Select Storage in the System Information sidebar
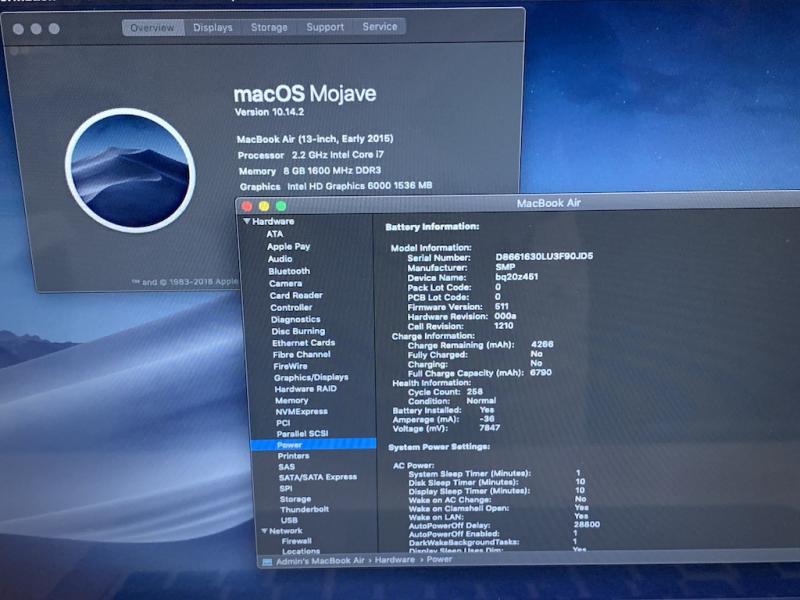This screenshot has height=600, width=800. coord(295,498)
